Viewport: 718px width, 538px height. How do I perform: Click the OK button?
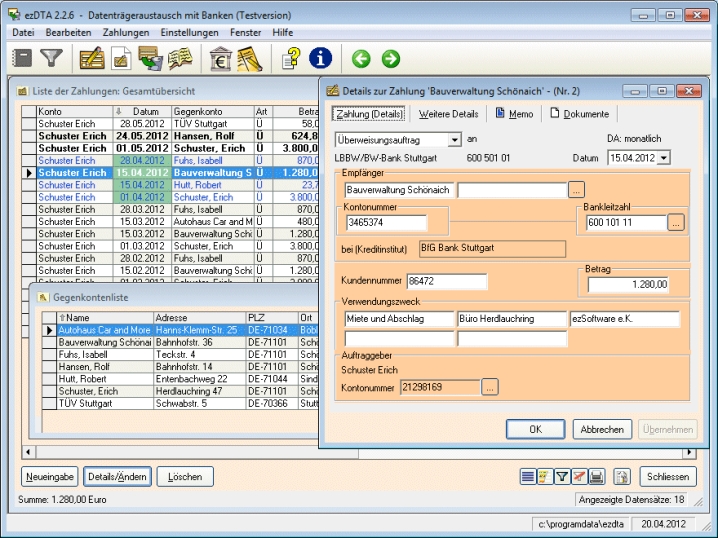(x=535, y=429)
